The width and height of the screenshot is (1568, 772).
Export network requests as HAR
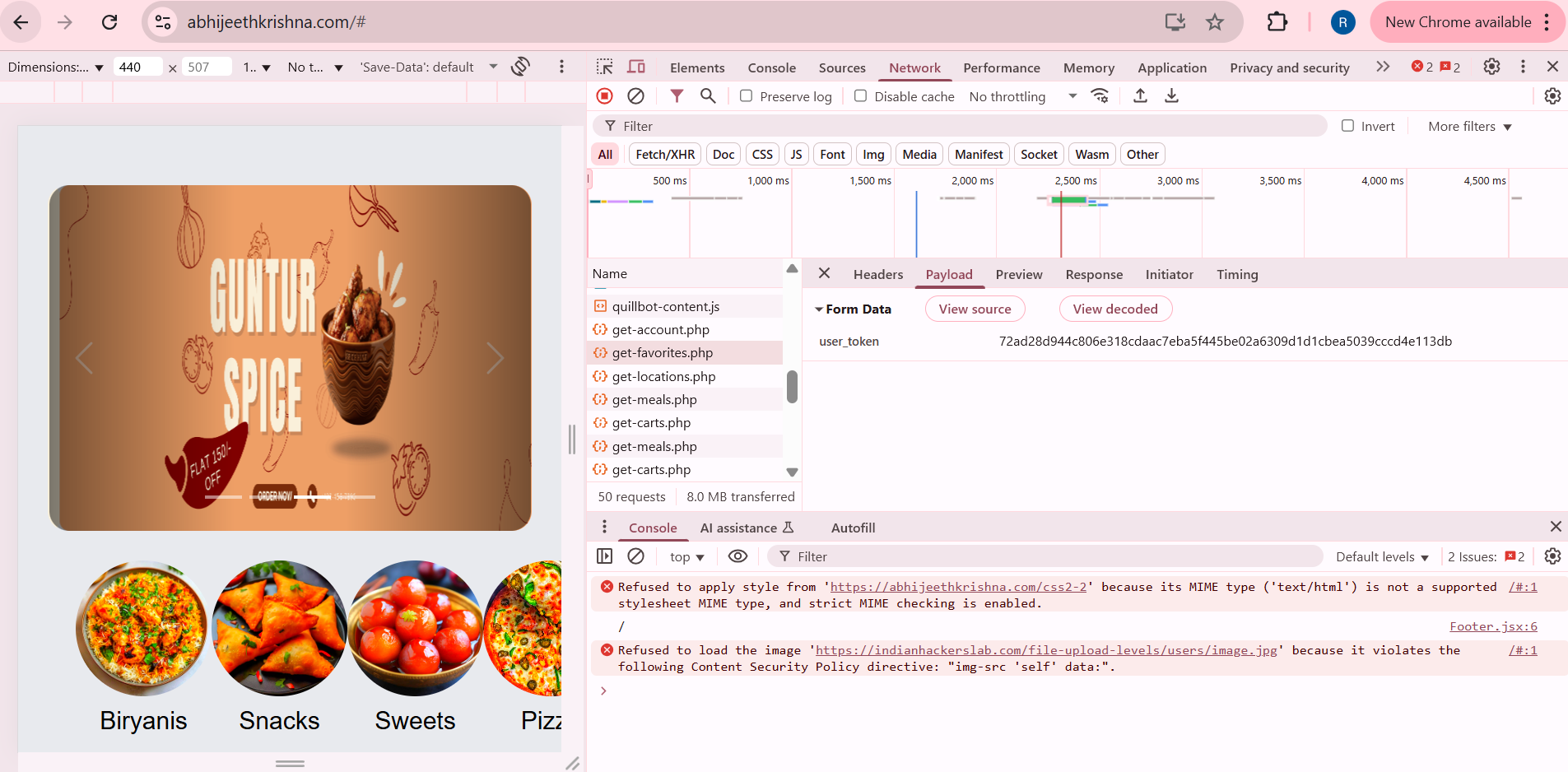tap(1171, 96)
